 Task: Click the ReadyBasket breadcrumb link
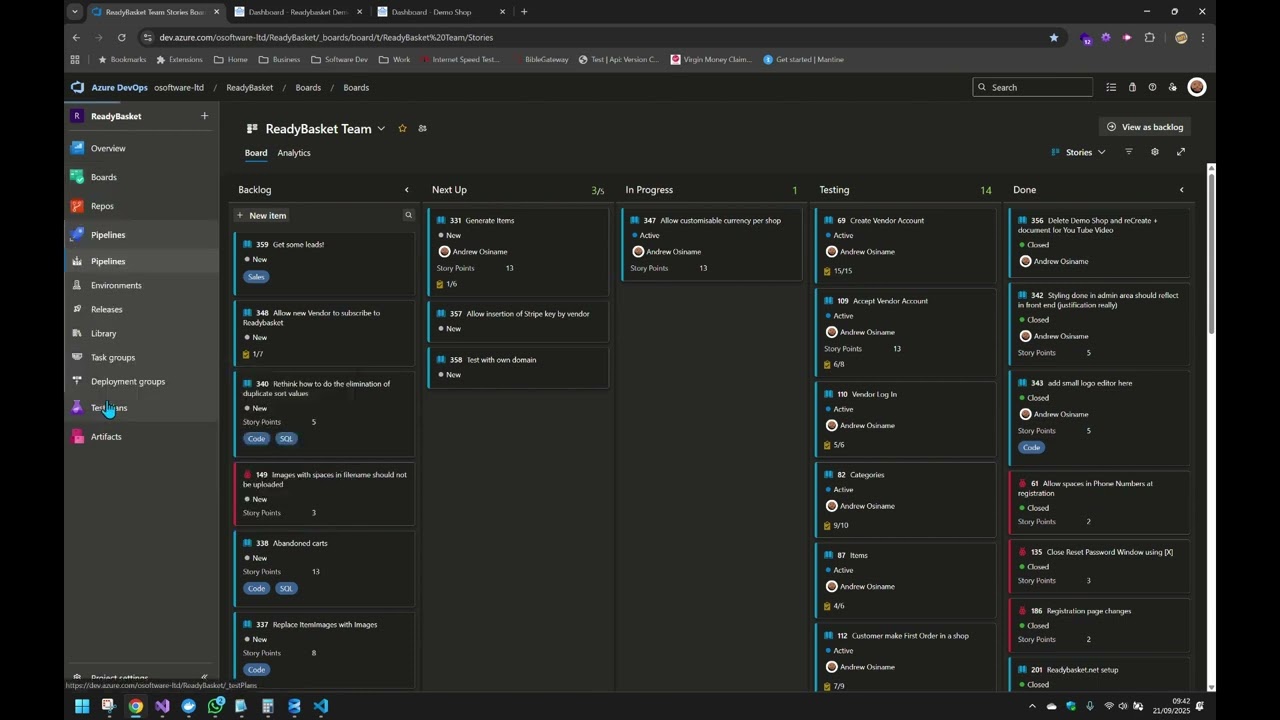tap(250, 87)
